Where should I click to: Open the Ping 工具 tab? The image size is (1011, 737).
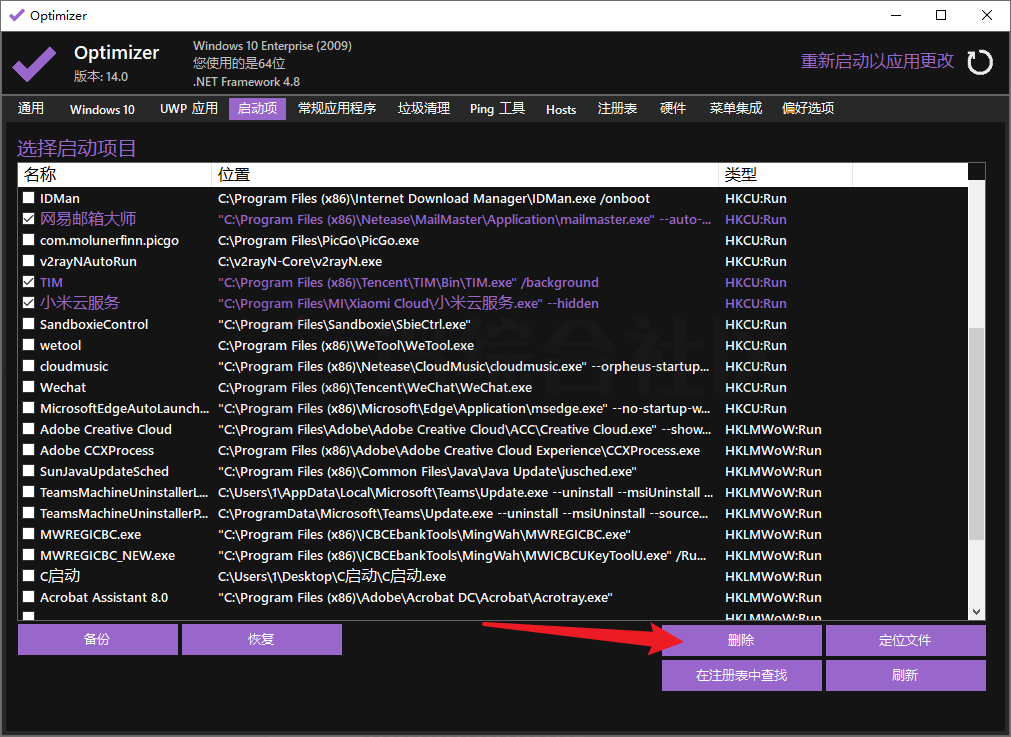point(497,108)
